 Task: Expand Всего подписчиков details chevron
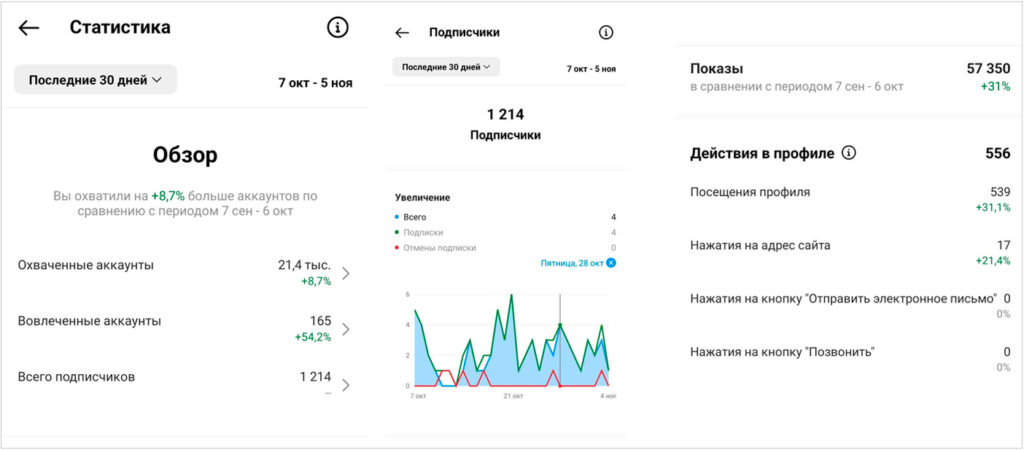pos(346,385)
